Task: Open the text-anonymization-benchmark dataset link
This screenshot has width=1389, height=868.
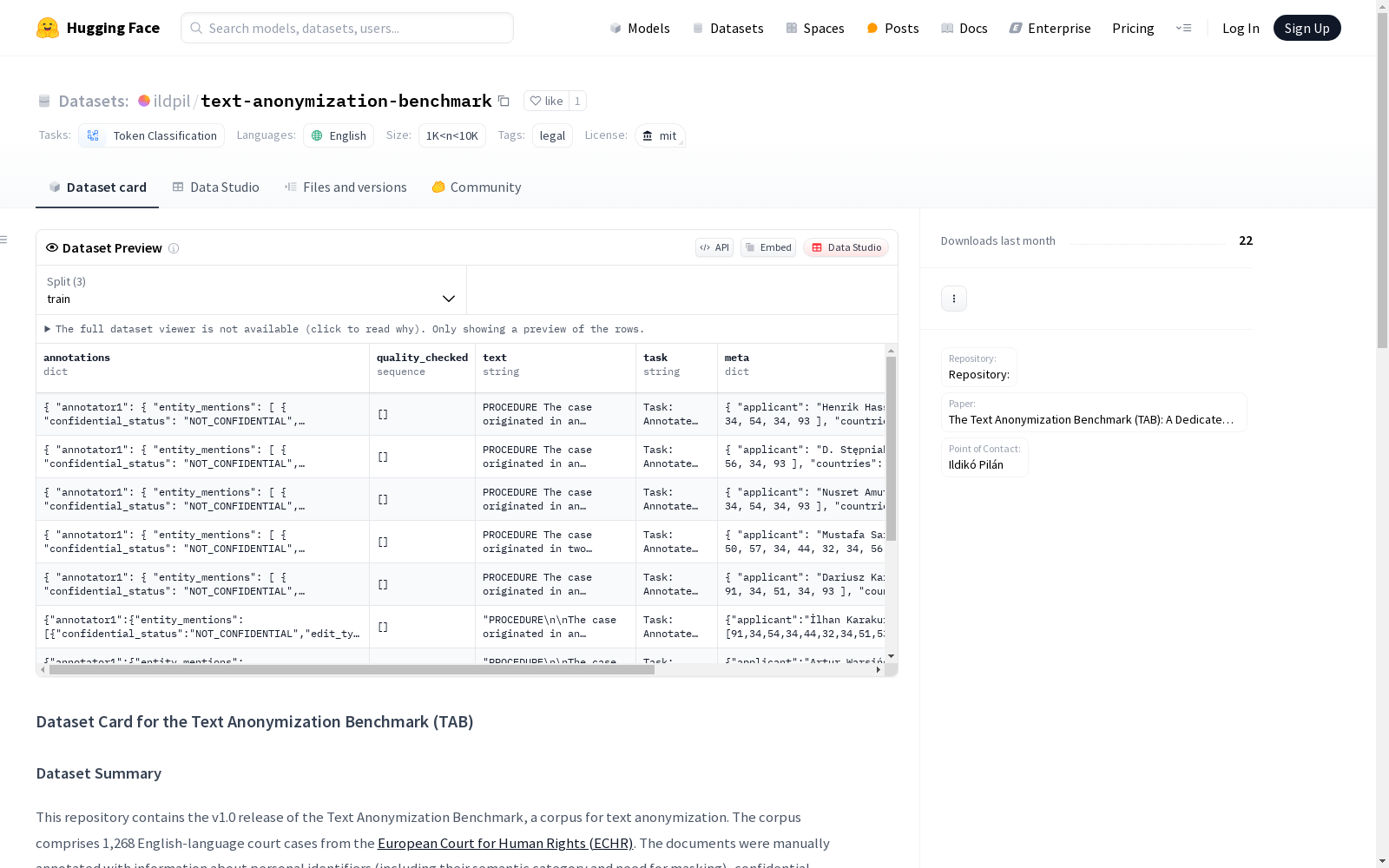Action: 346,101
